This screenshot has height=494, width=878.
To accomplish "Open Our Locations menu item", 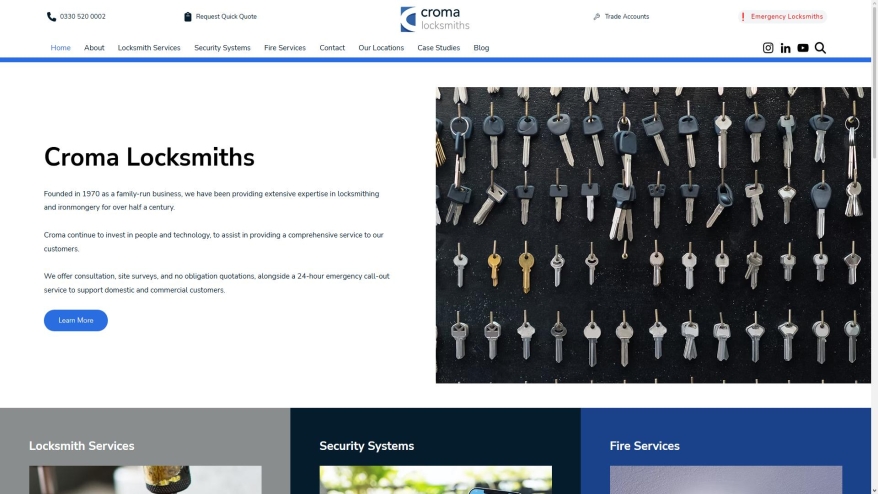I will coord(381,48).
